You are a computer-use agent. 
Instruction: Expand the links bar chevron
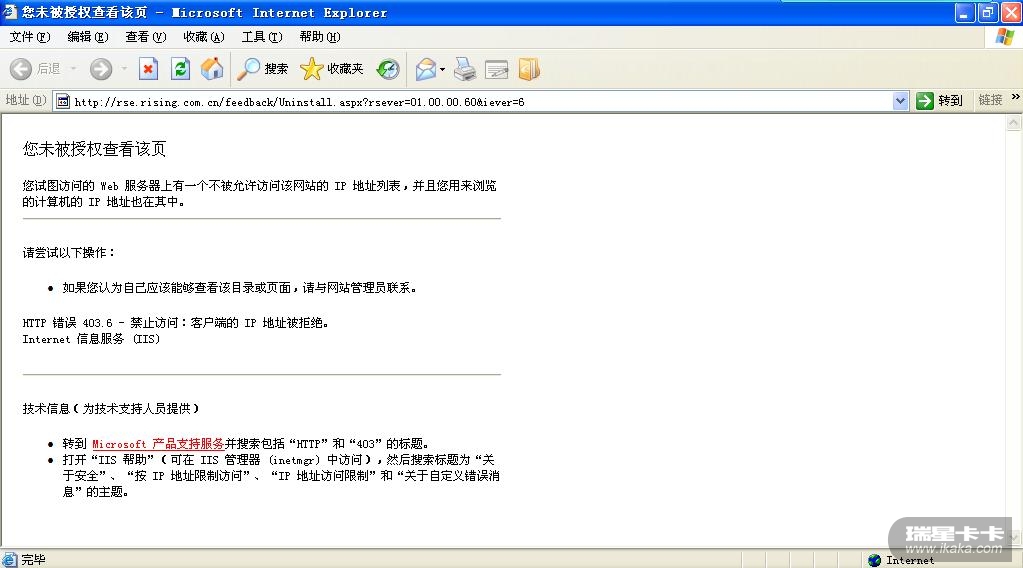(x=1015, y=97)
